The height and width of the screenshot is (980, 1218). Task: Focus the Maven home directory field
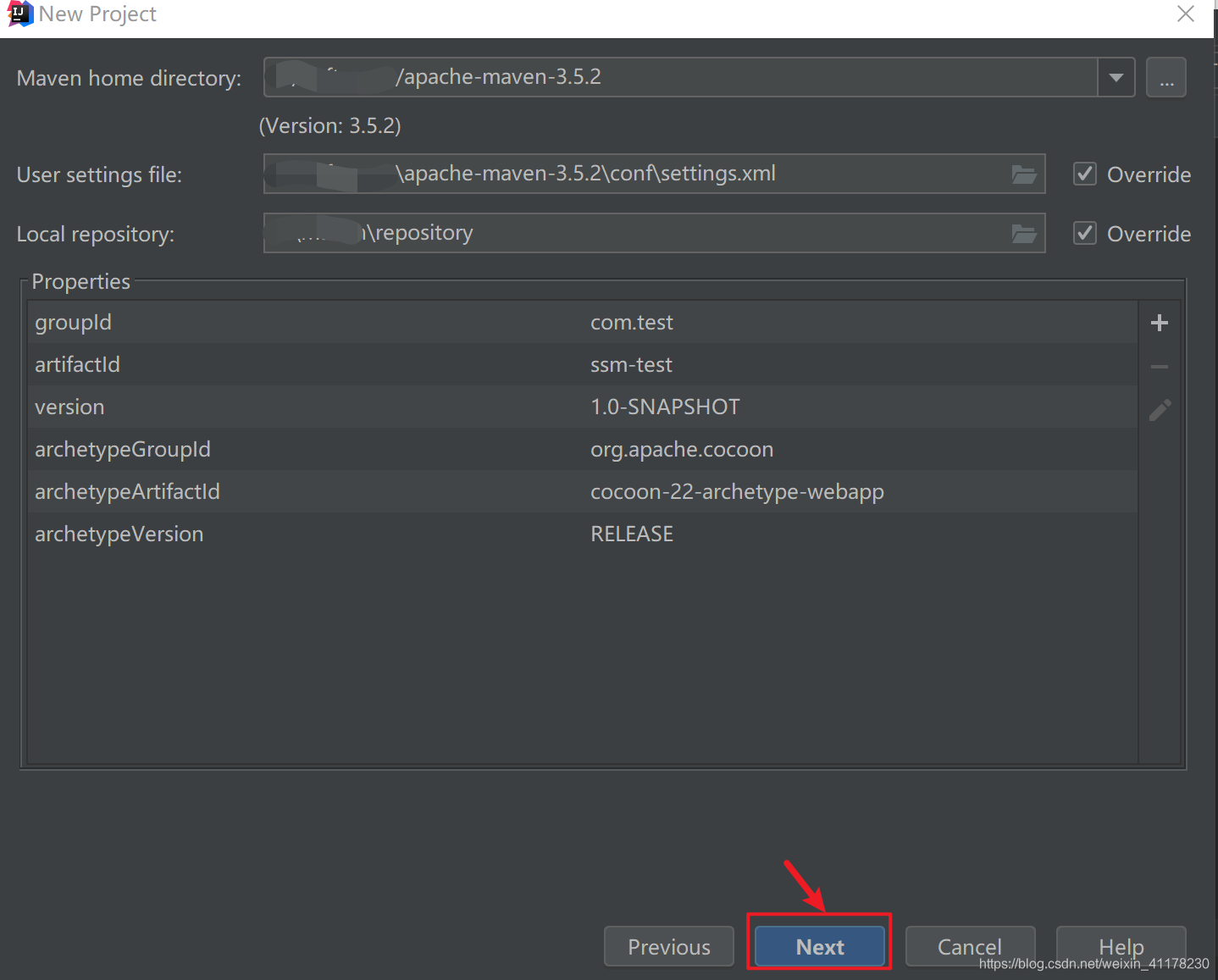pyautogui.click(x=681, y=77)
